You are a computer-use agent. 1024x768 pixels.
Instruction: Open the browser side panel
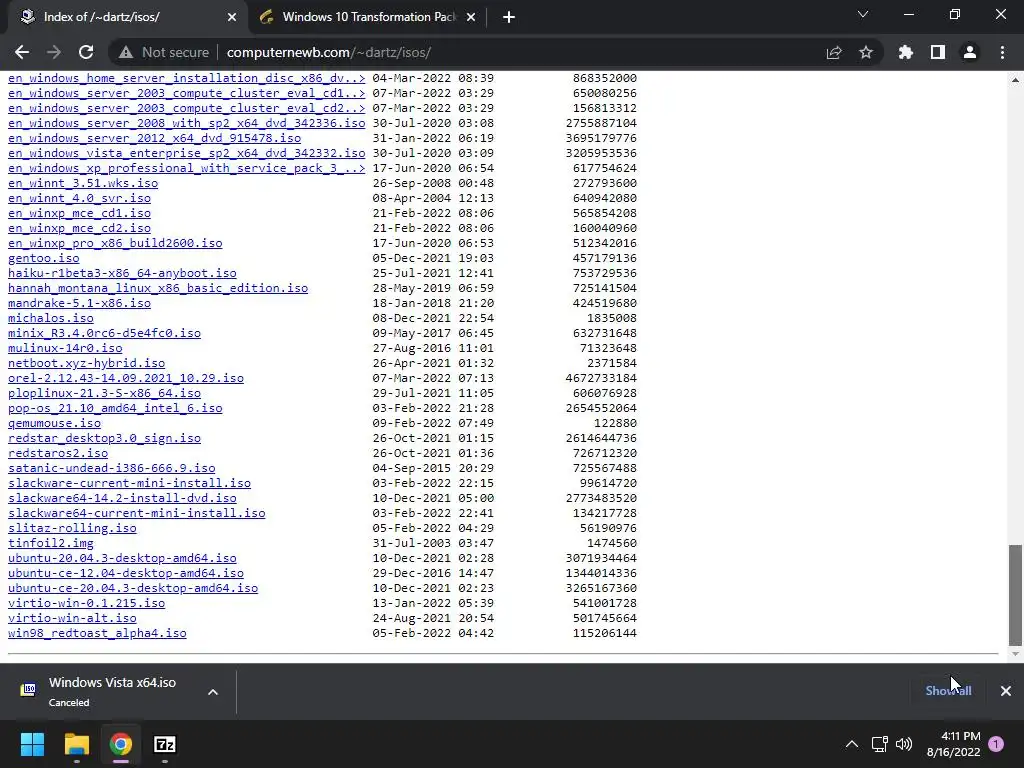coord(938,52)
